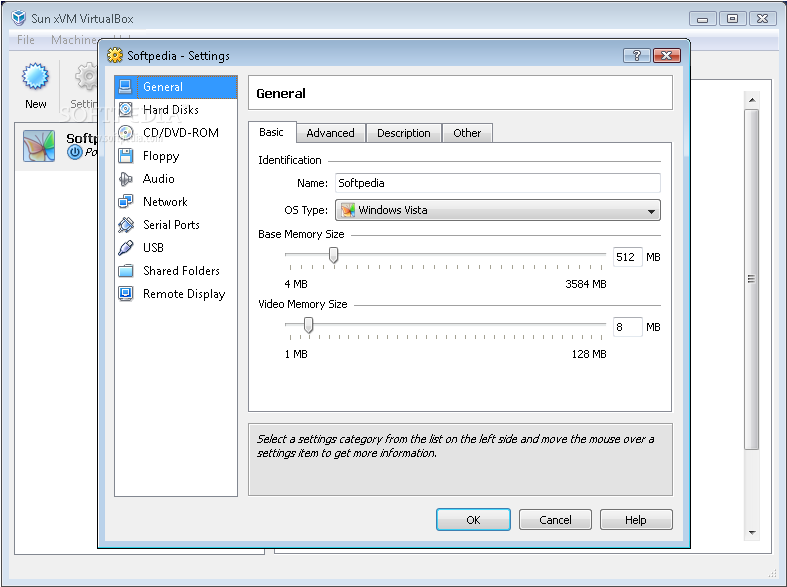Select the Hard Disks category label
Image resolution: width=787 pixels, height=587 pixels.
[x=171, y=109]
